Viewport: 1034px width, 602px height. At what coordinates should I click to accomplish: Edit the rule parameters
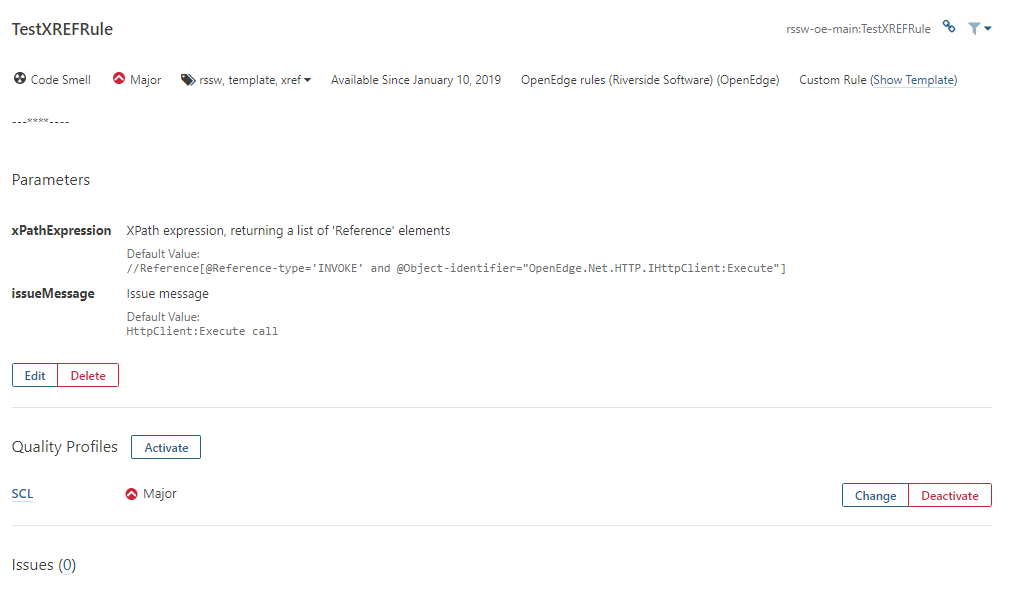coord(34,375)
